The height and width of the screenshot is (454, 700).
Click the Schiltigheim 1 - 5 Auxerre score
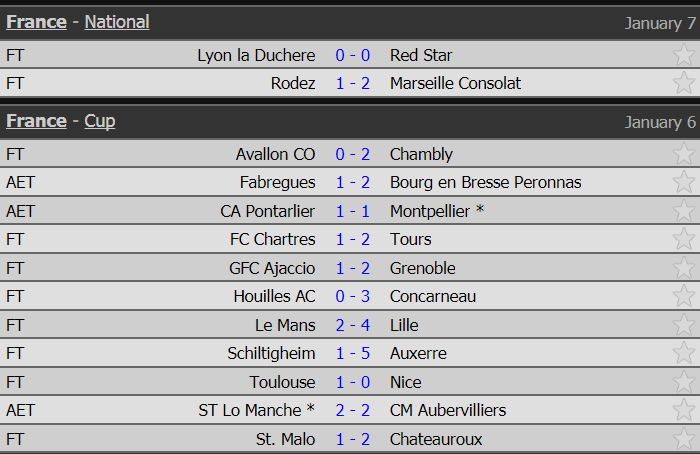pos(352,353)
